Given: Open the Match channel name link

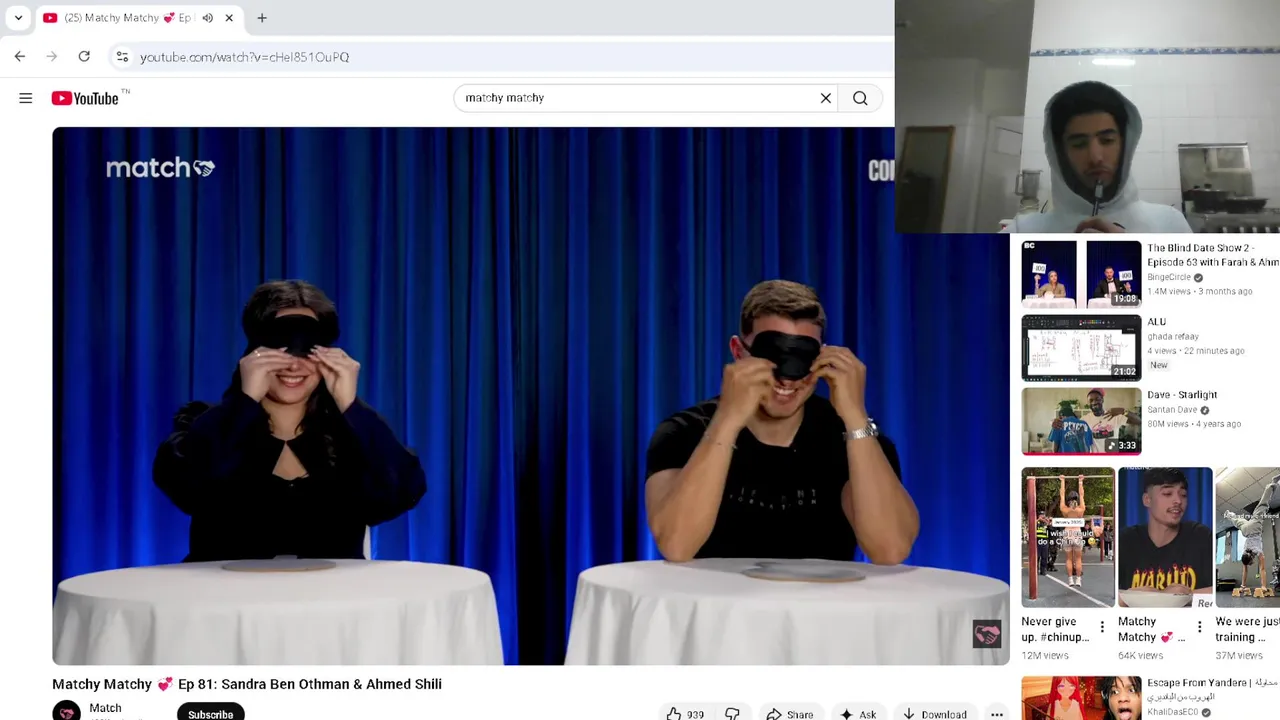Looking at the screenshot, I should pos(105,708).
